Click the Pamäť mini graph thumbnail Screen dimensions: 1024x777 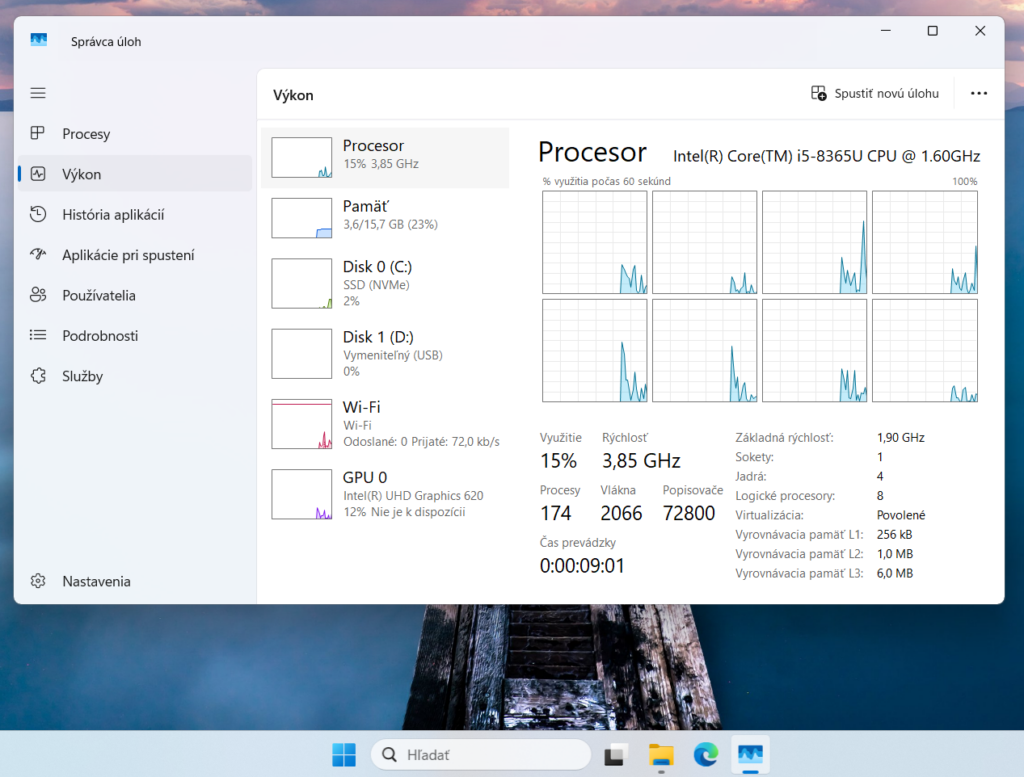point(301,218)
